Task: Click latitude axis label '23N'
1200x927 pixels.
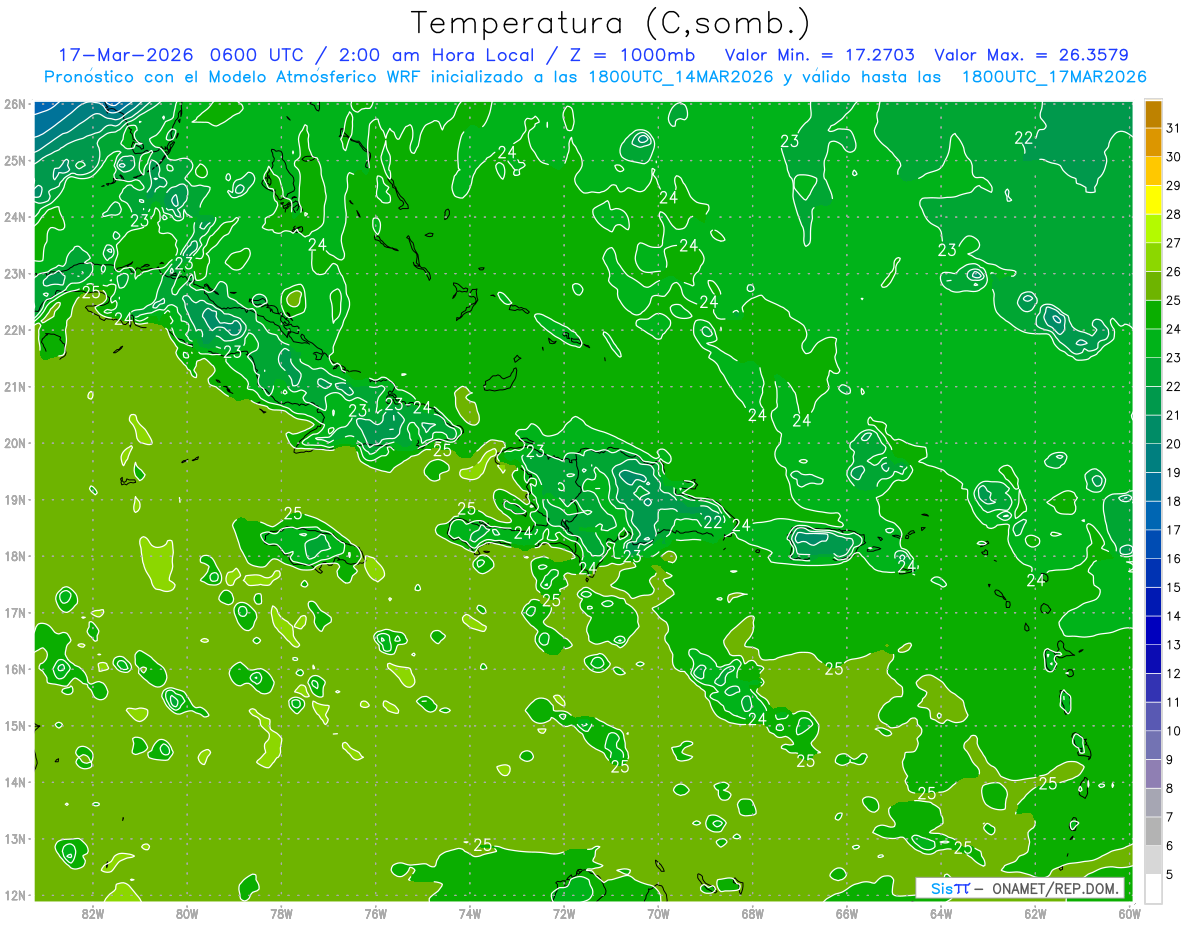Action: pos(14,273)
